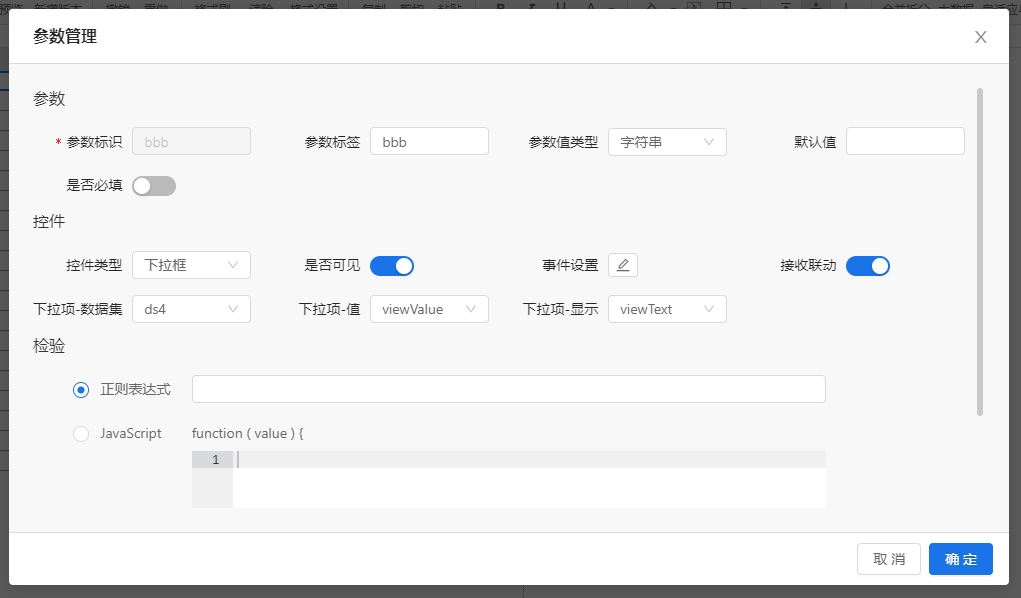This screenshot has width=1021, height=598.
Task: Click the line number 1 gutter
Action: 212,460
